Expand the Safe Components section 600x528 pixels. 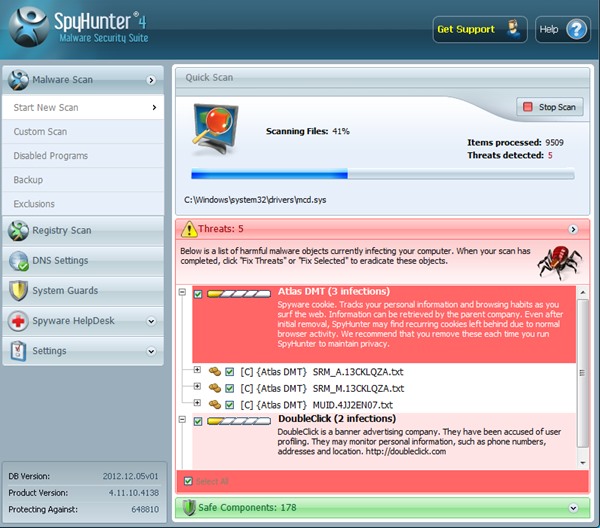[573, 508]
